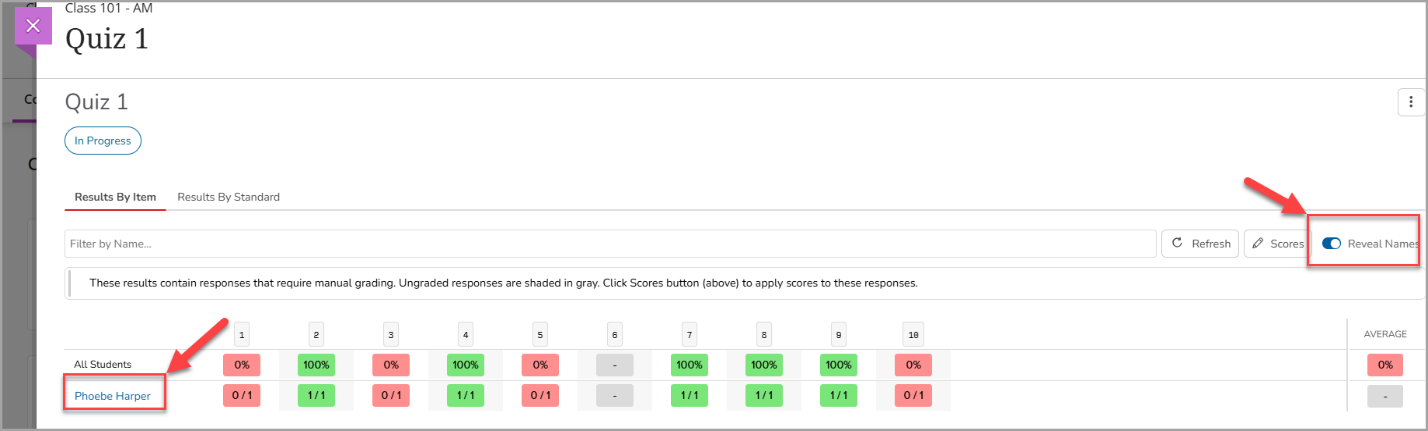Select item 7 column header
The width and height of the screenshot is (1428, 431).
[x=689, y=333]
